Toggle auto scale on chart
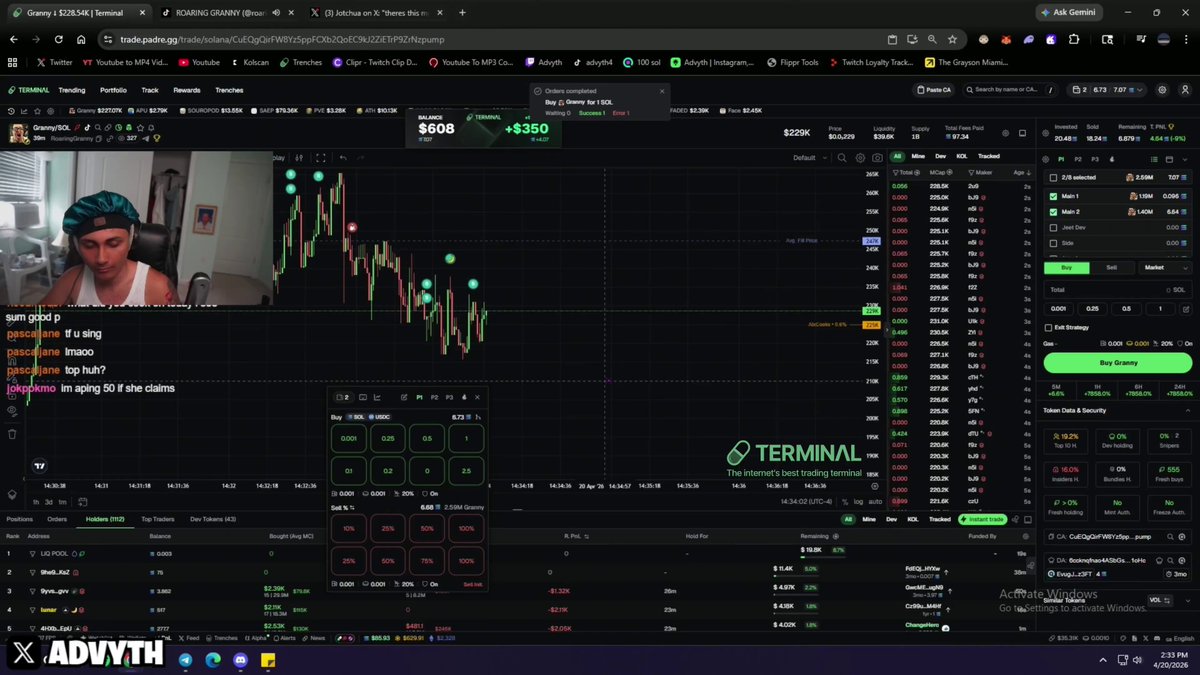 click(x=875, y=502)
